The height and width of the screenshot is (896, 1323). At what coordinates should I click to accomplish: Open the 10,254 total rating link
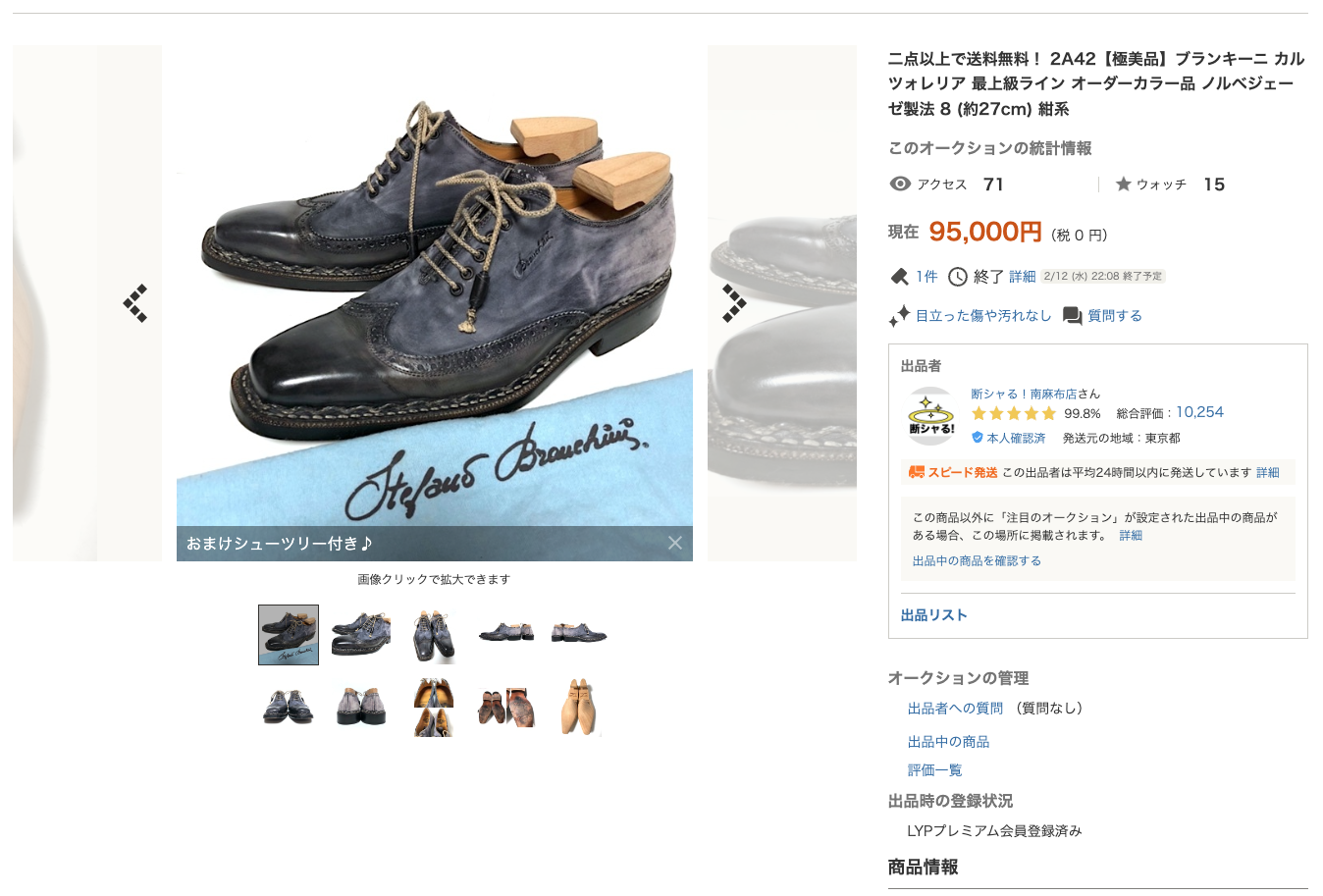(1199, 412)
